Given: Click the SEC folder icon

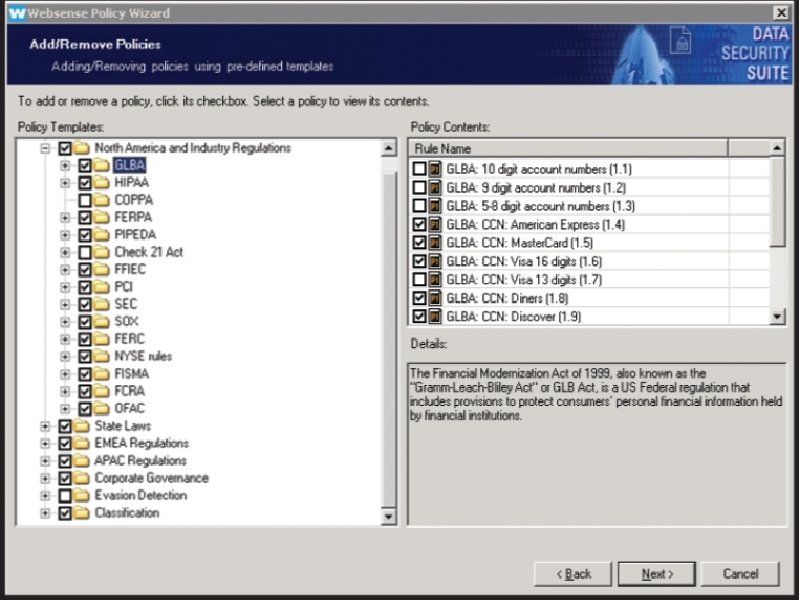Looking at the screenshot, I should (x=102, y=305).
